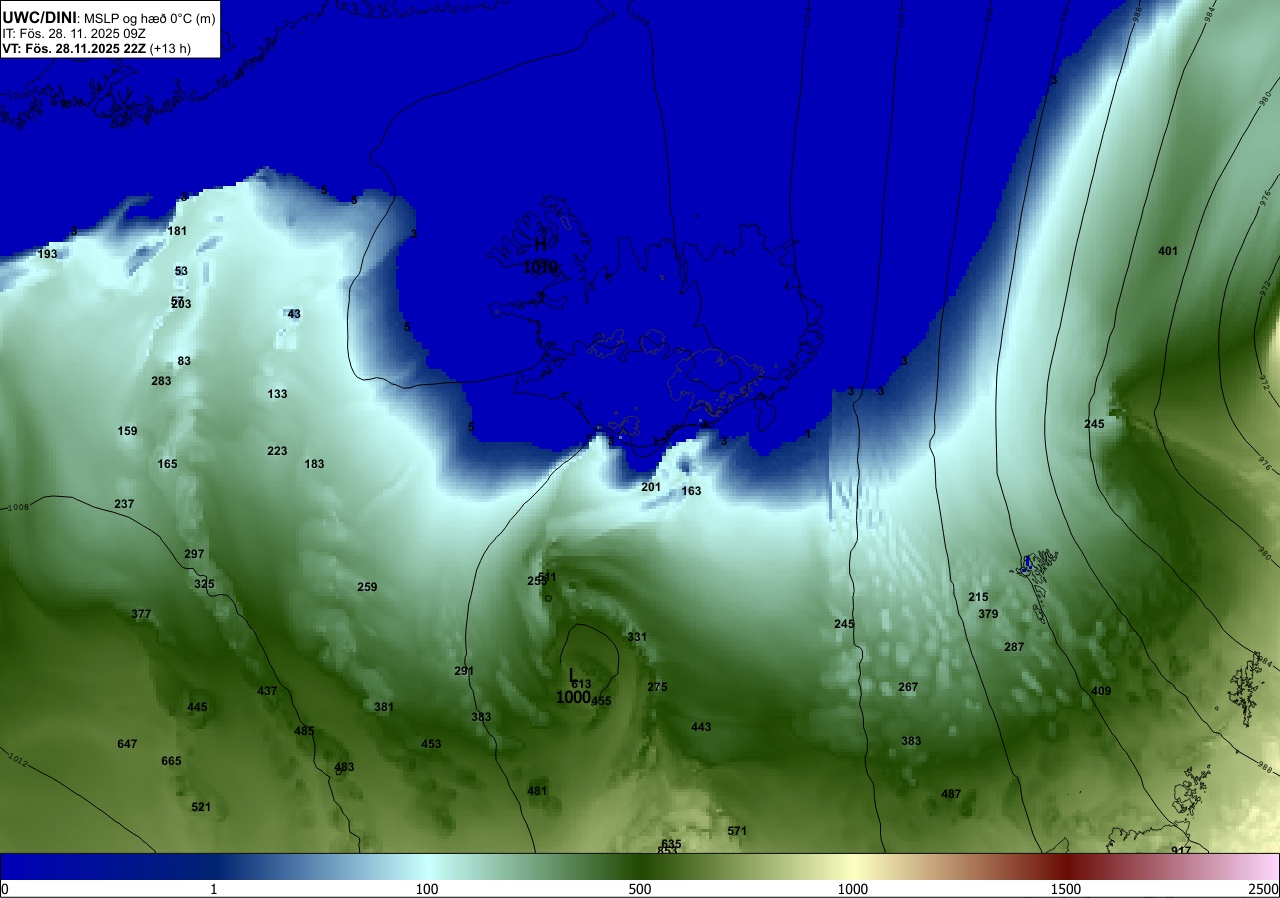Pick the 665 value label
This screenshot has width=1280, height=898.
pyautogui.click(x=171, y=761)
